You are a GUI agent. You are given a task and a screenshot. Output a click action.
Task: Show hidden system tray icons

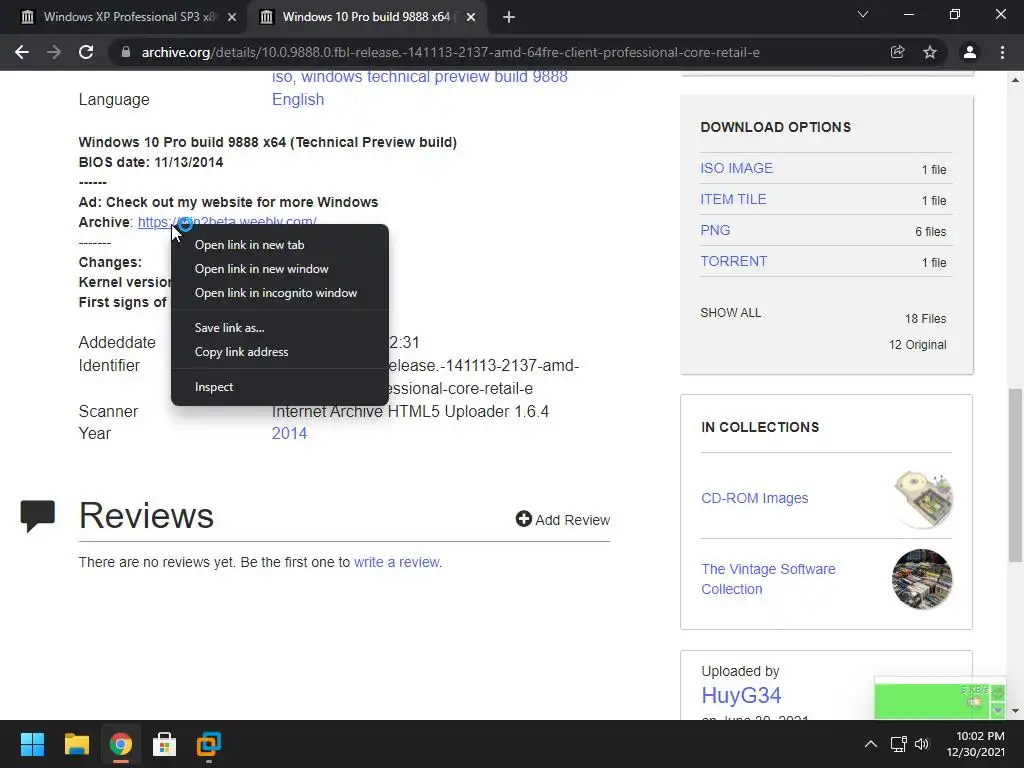pos(871,744)
